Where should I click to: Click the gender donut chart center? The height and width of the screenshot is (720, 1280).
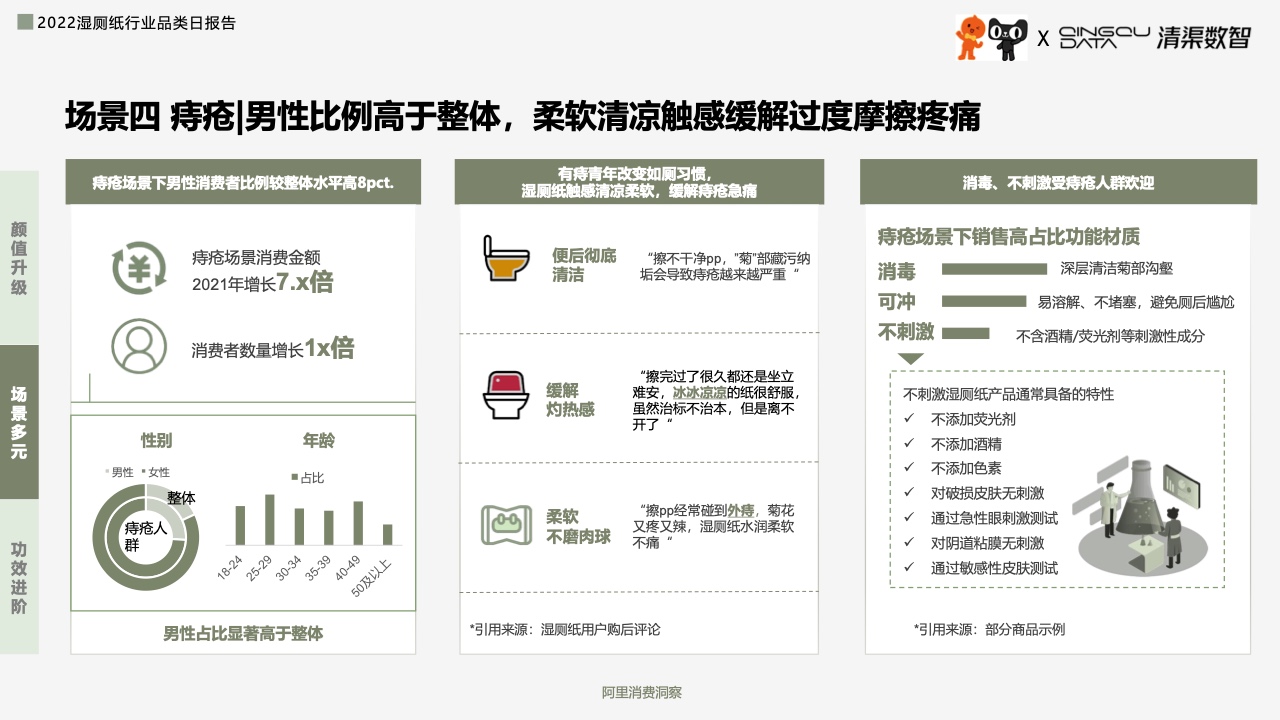pyautogui.click(x=146, y=536)
